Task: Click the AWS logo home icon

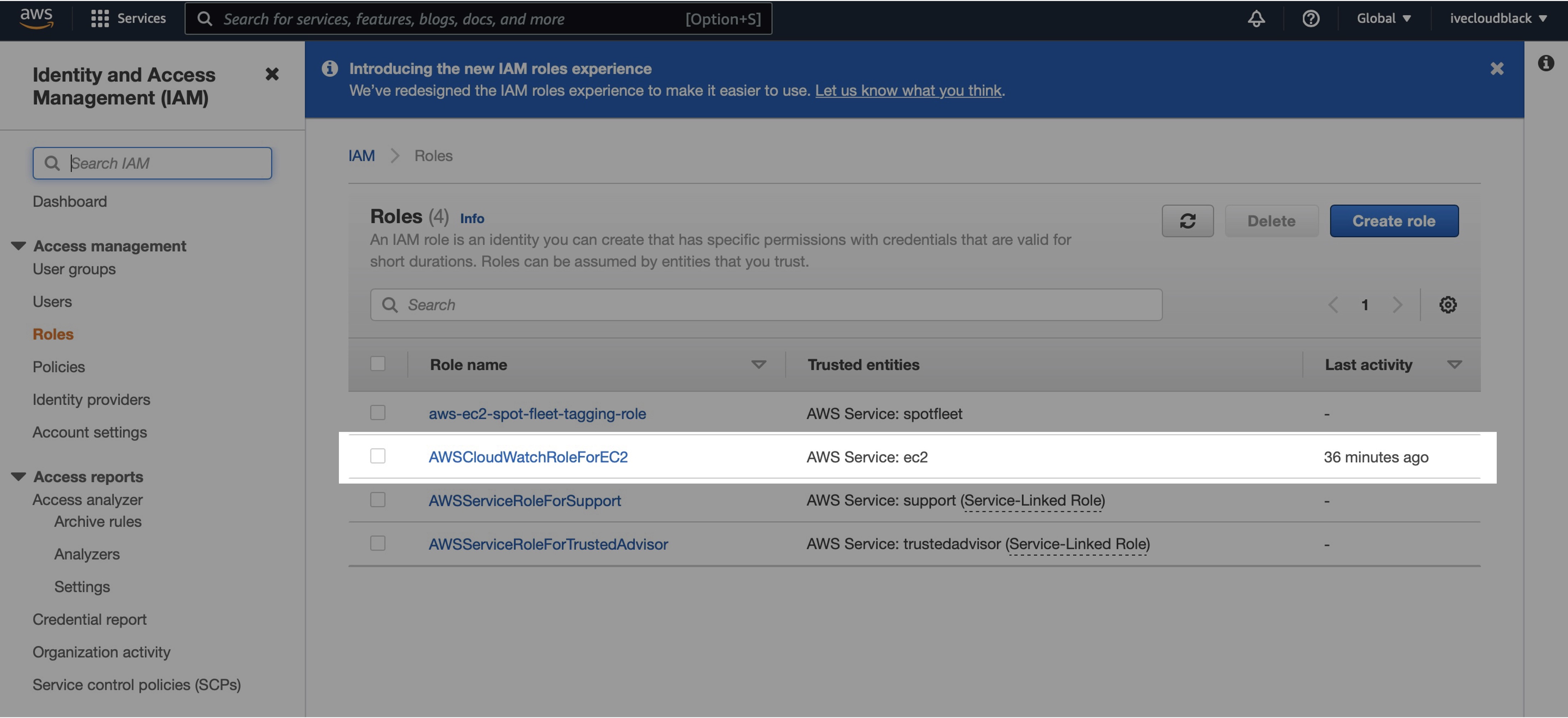Action: [x=36, y=18]
